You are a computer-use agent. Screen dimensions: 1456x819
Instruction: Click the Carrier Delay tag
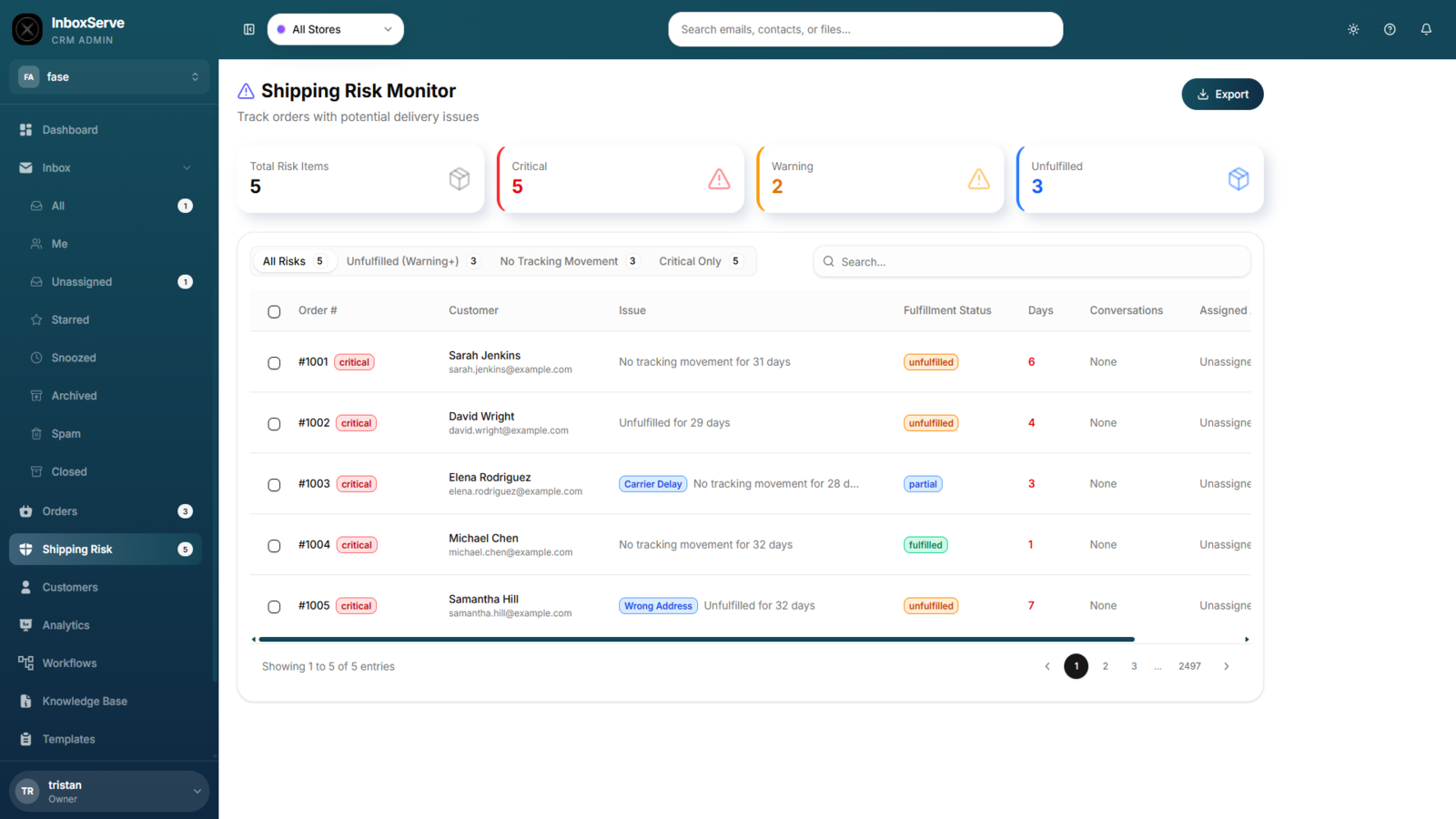coord(653,484)
